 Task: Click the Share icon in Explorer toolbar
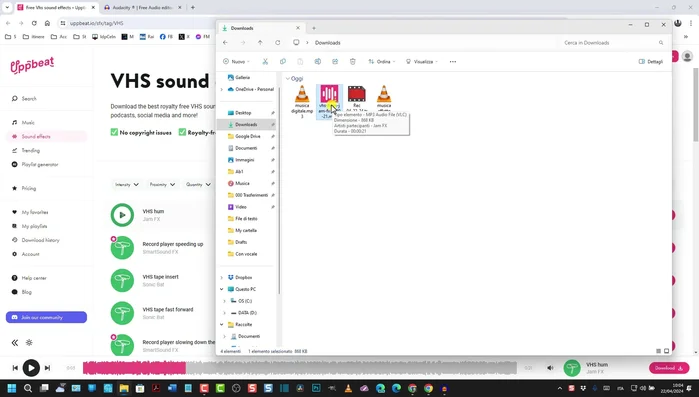[335, 61]
